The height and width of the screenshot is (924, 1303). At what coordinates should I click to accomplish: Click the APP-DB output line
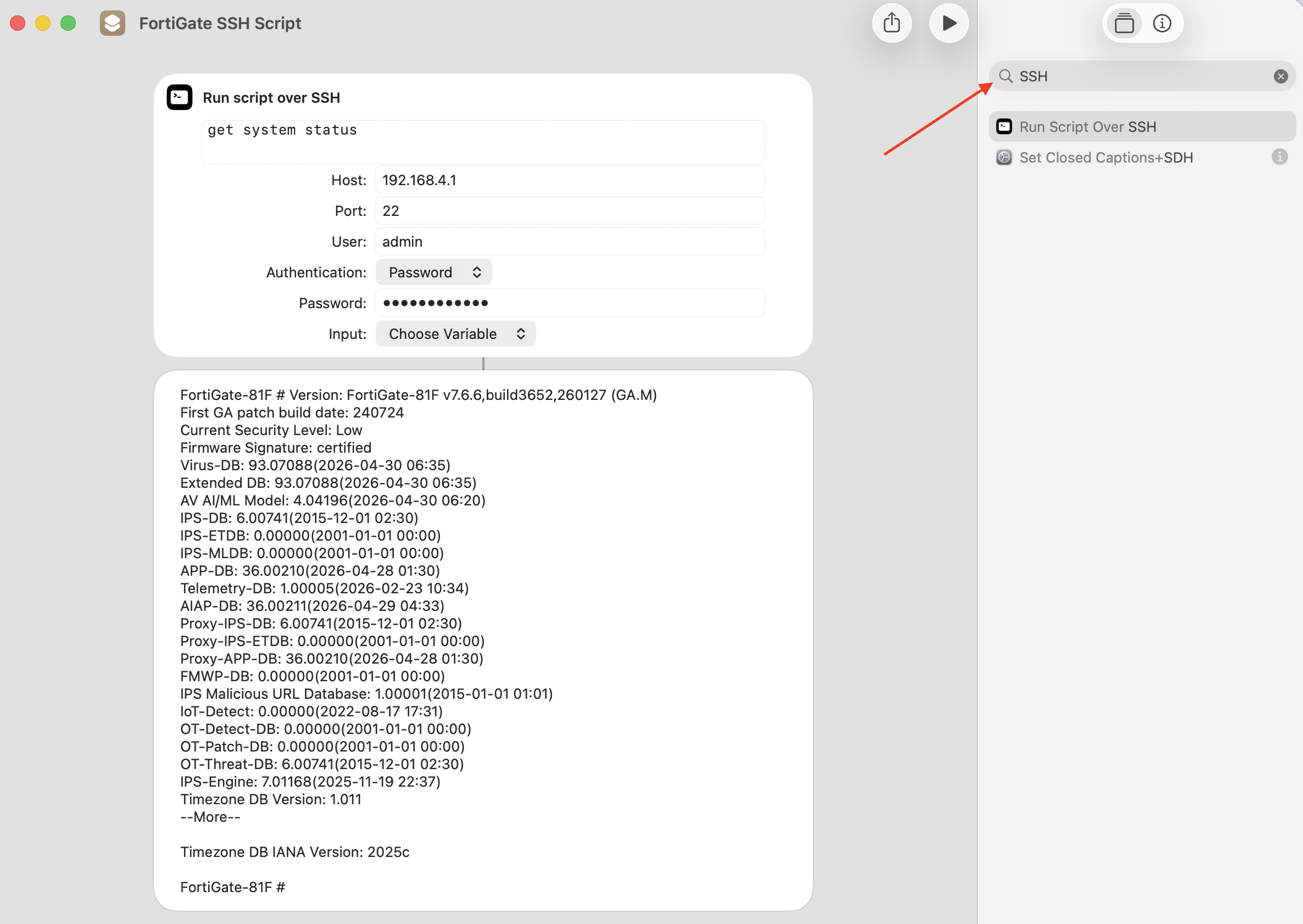coord(310,571)
